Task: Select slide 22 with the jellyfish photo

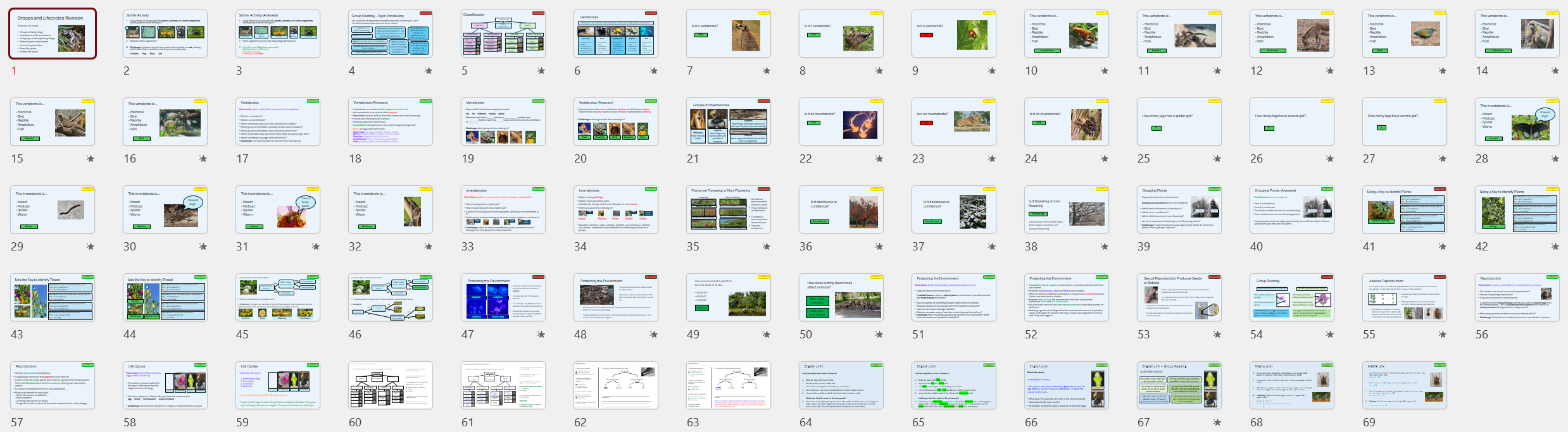Action: coord(841,121)
